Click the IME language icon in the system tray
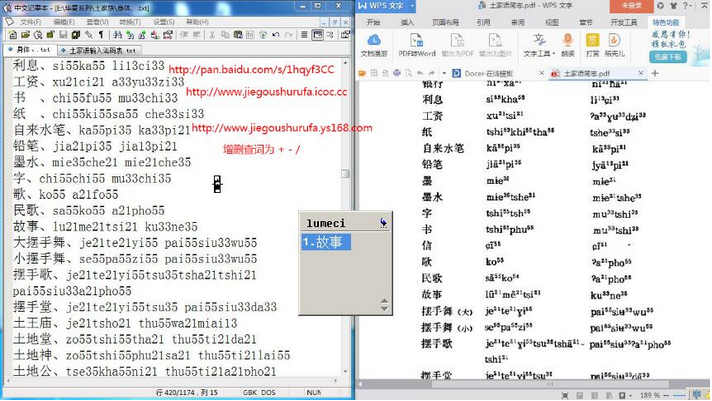Screen dimensions: 712x401 point(697,395)
